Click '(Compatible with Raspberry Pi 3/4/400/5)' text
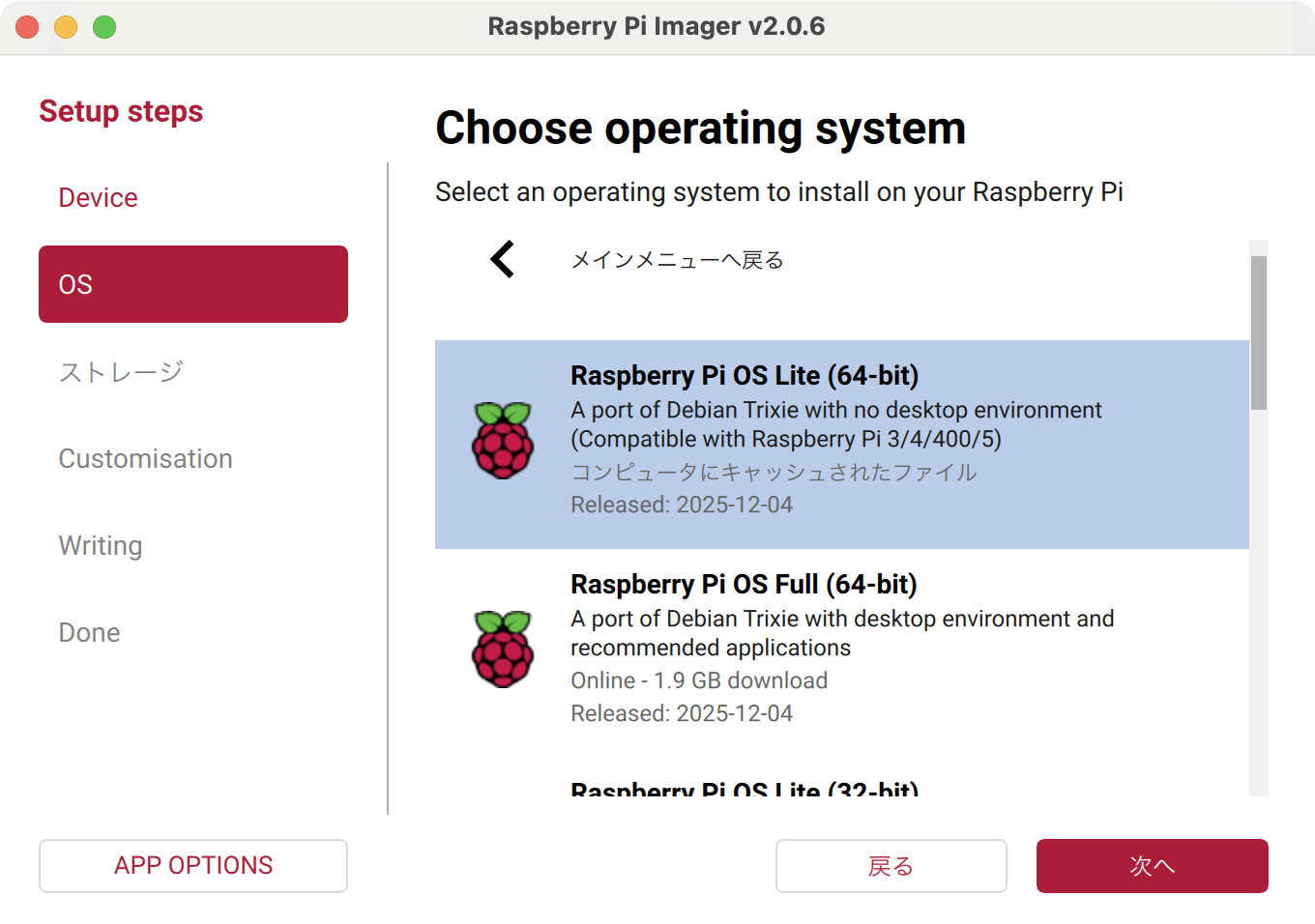Viewport: 1315px width, 924px height. tap(786, 439)
